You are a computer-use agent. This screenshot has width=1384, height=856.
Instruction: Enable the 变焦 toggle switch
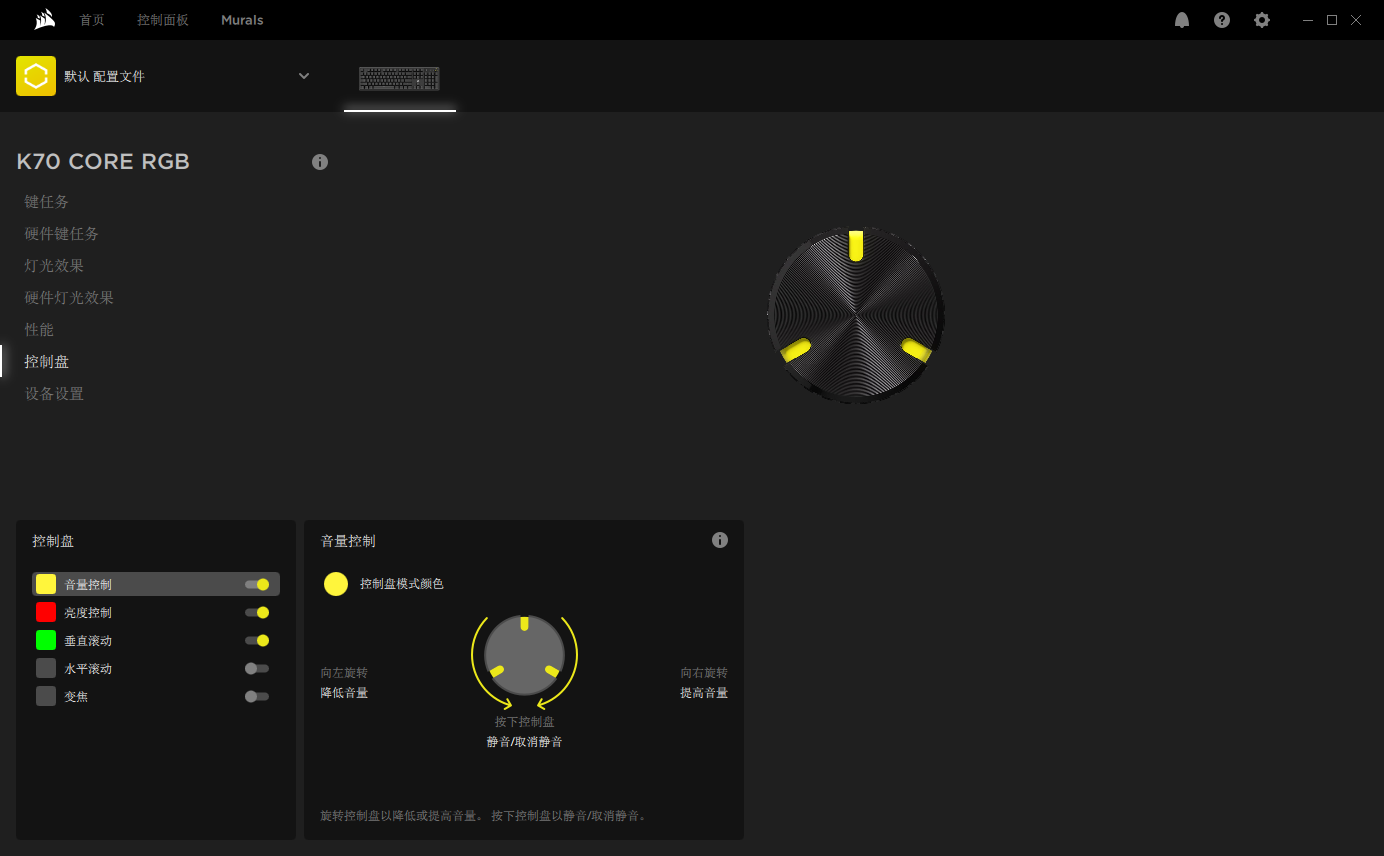[x=257, y=697]
